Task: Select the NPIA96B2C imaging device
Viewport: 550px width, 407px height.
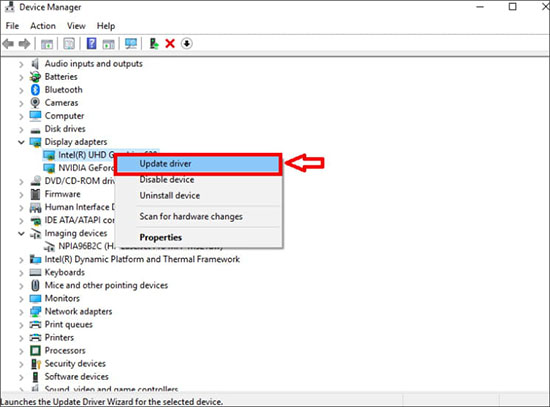Action: (86, 246)
